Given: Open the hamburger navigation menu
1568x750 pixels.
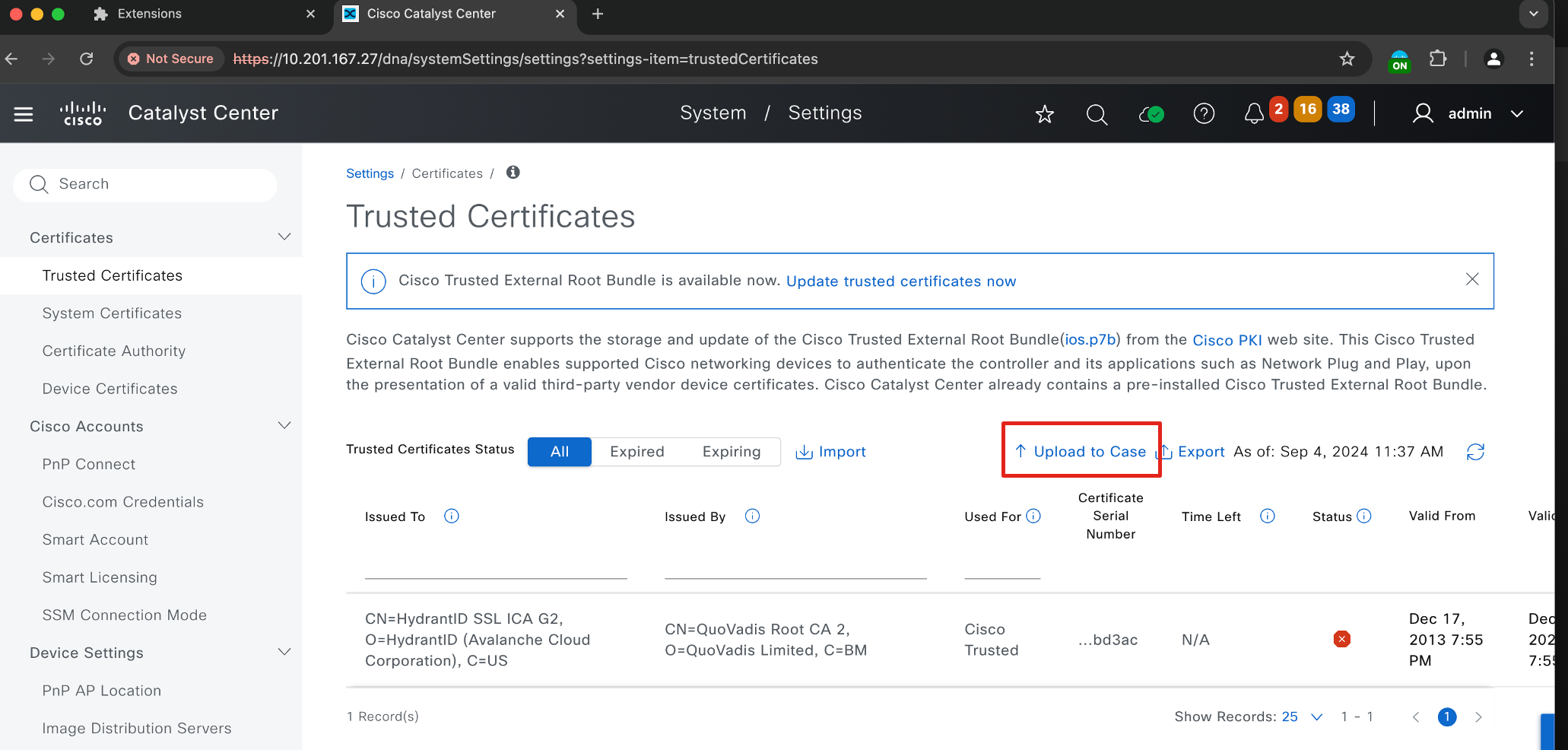Looking at the screenshot, I should point(24,114).
